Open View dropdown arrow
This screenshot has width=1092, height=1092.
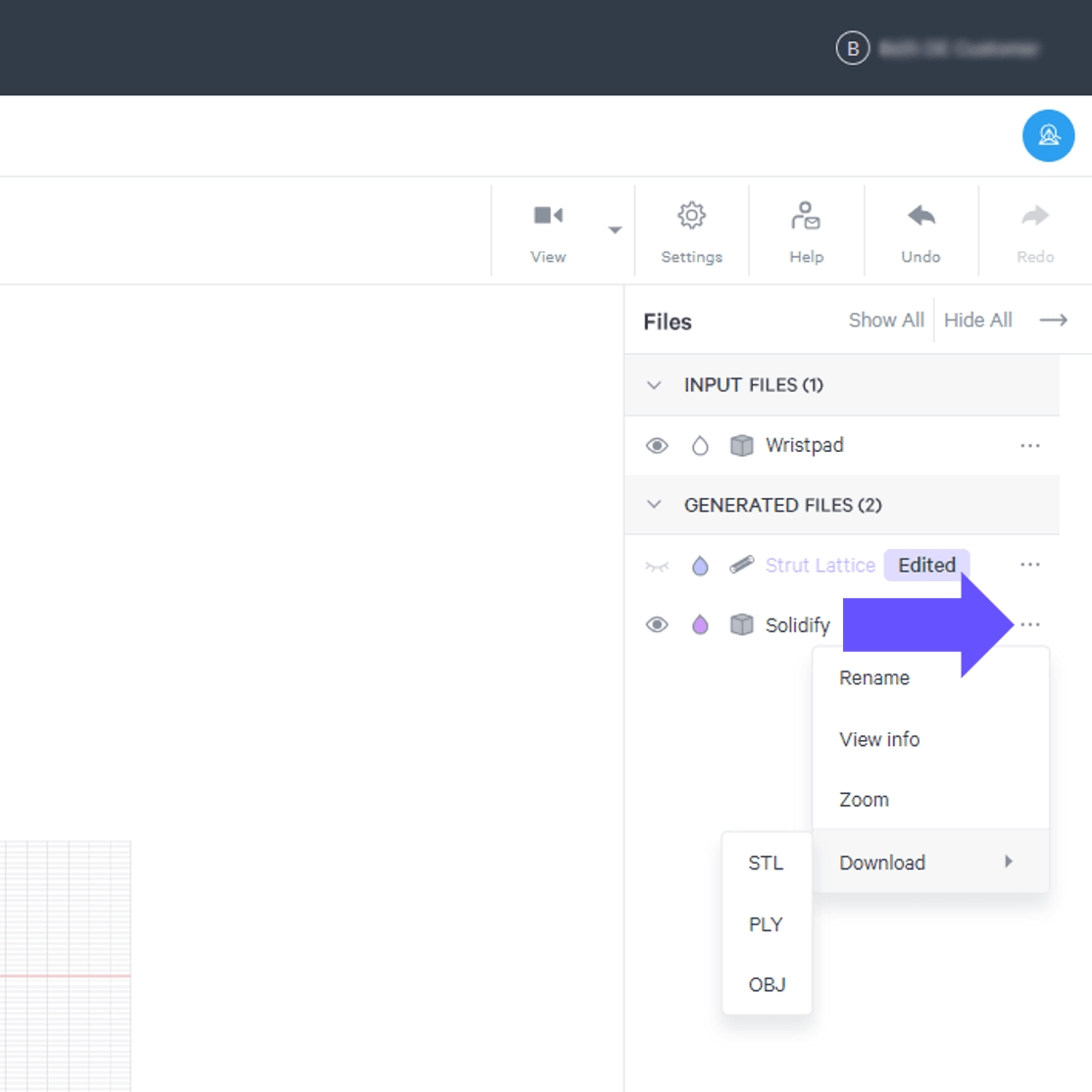click(615, 229)
